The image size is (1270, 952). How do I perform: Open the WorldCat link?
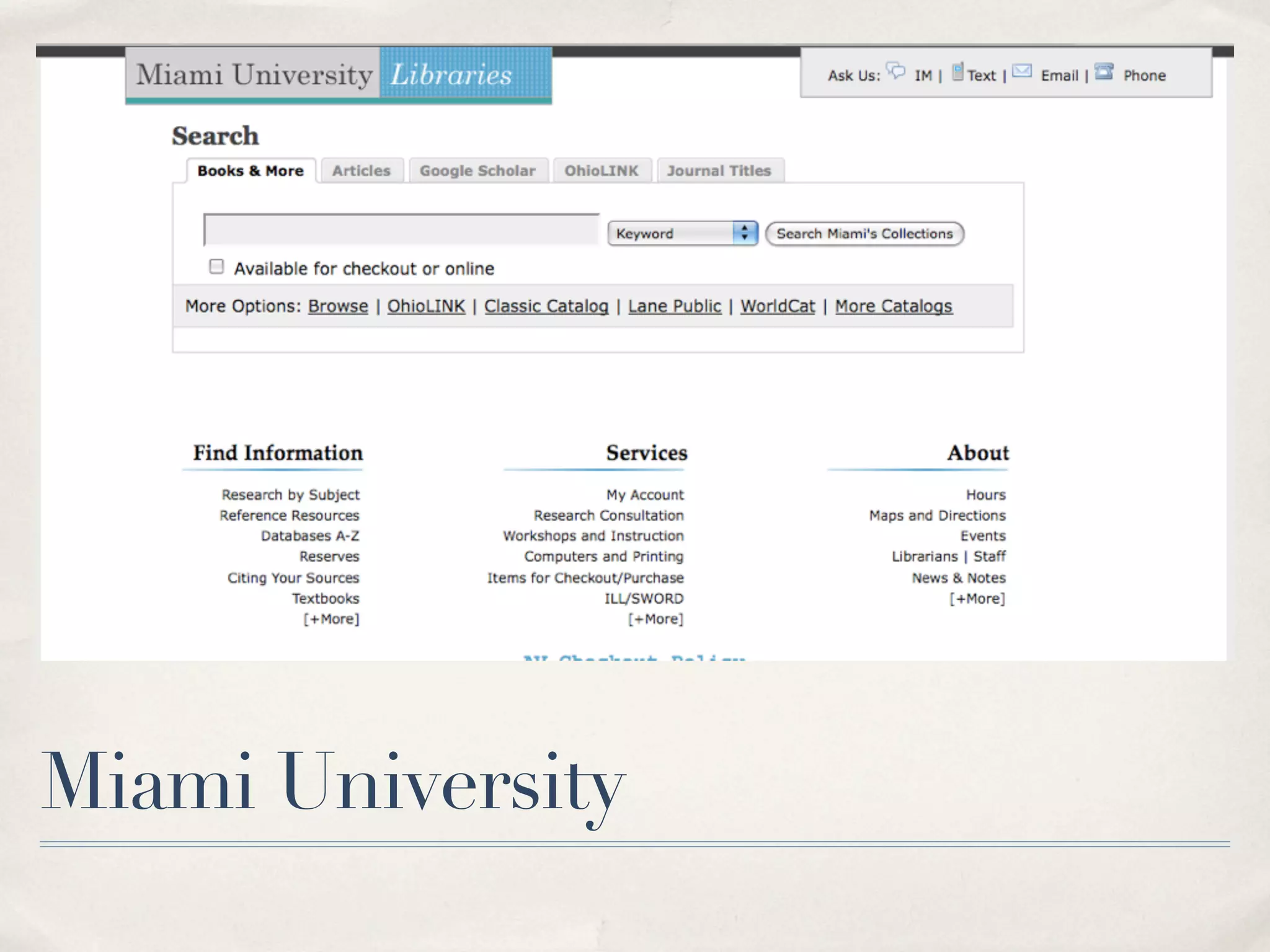778,306
